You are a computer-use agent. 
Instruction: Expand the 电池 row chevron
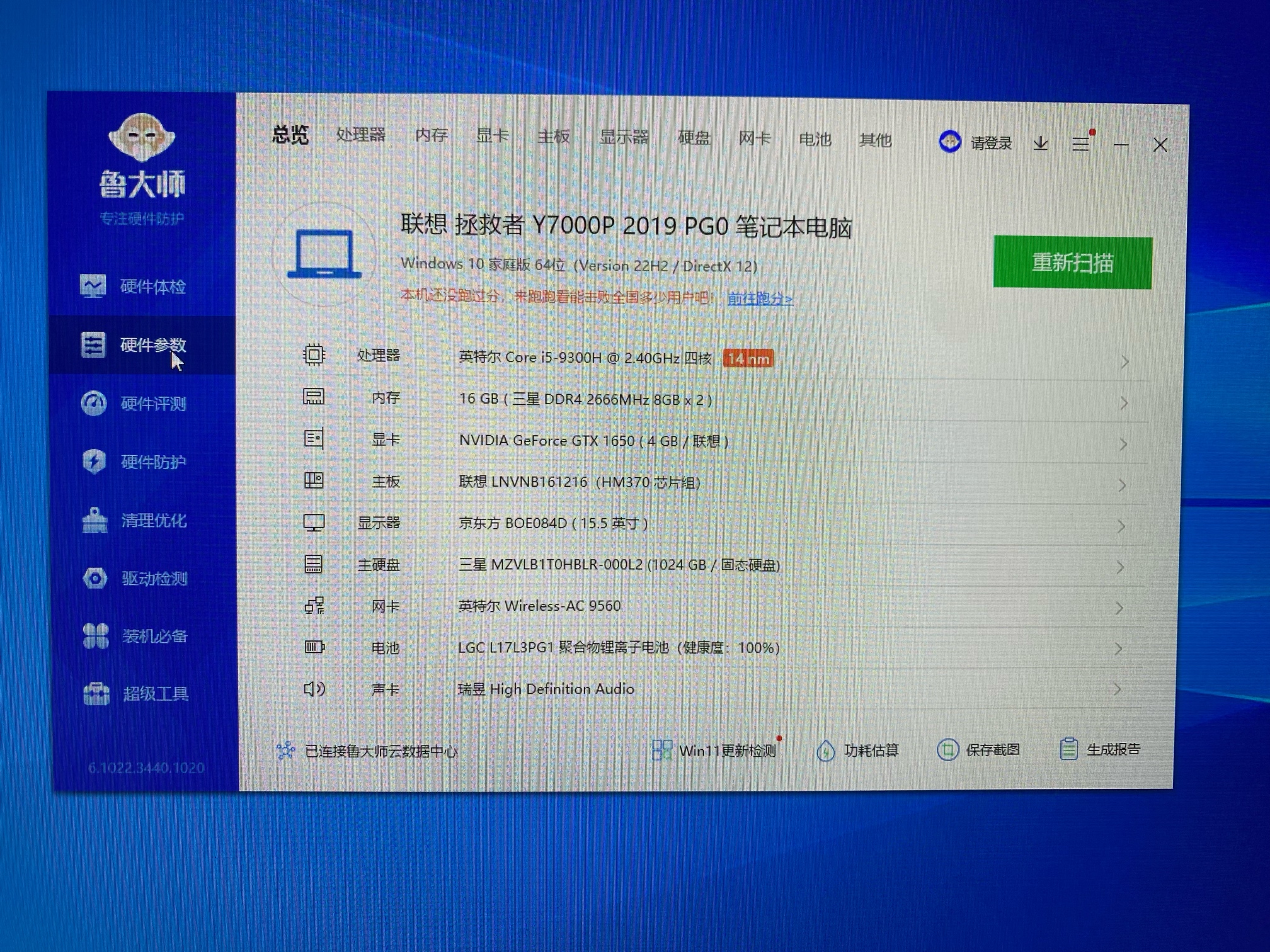[1118, 649]
